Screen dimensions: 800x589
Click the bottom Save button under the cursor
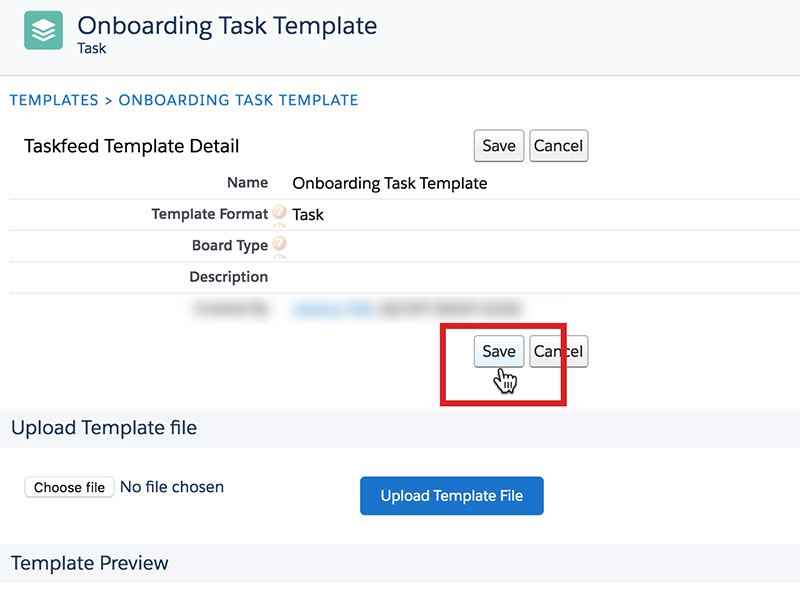tap(498, 351)
